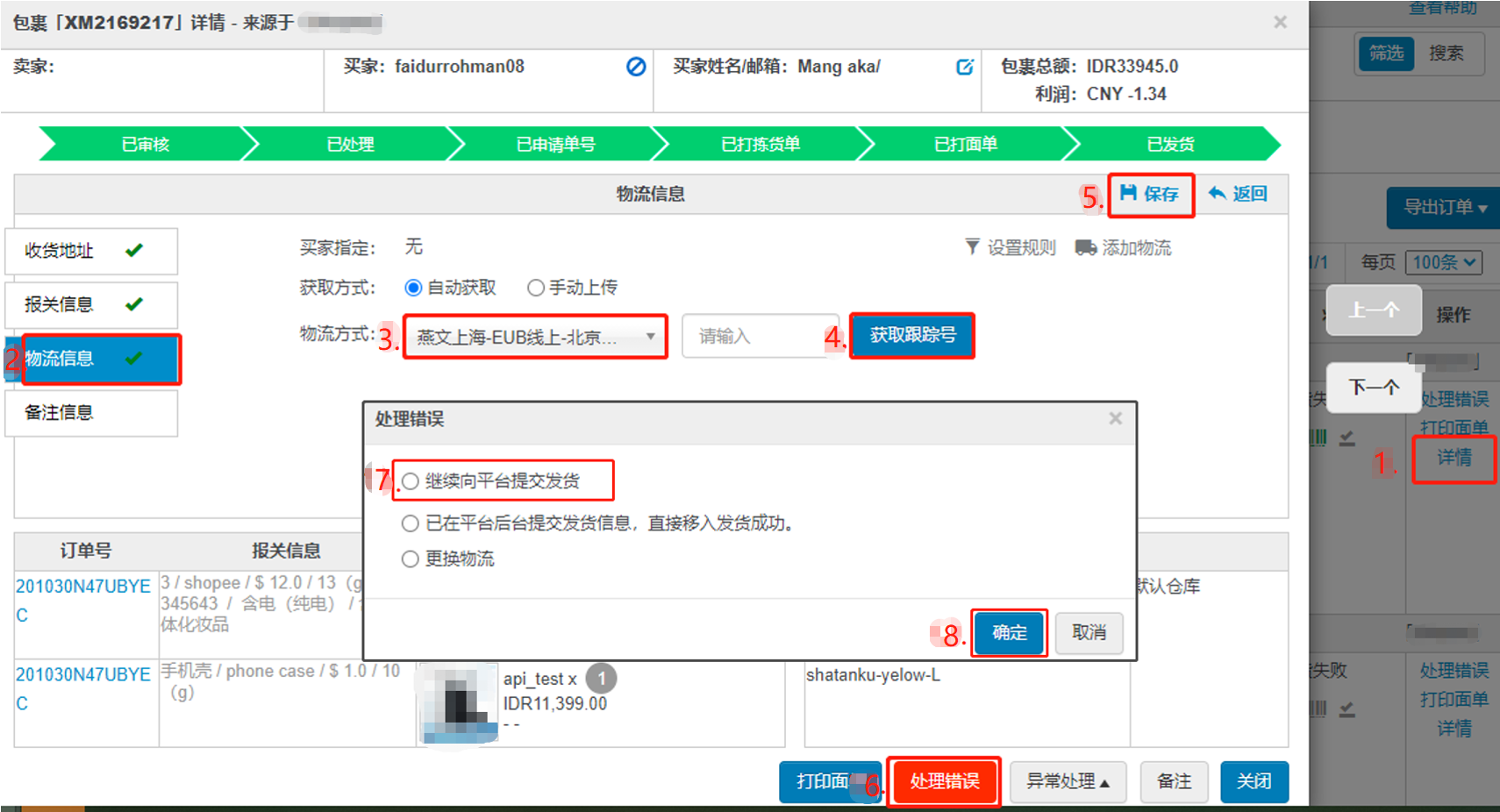
Task: Click the quantity badge 1 beside api_test
Action: [601, 679]
